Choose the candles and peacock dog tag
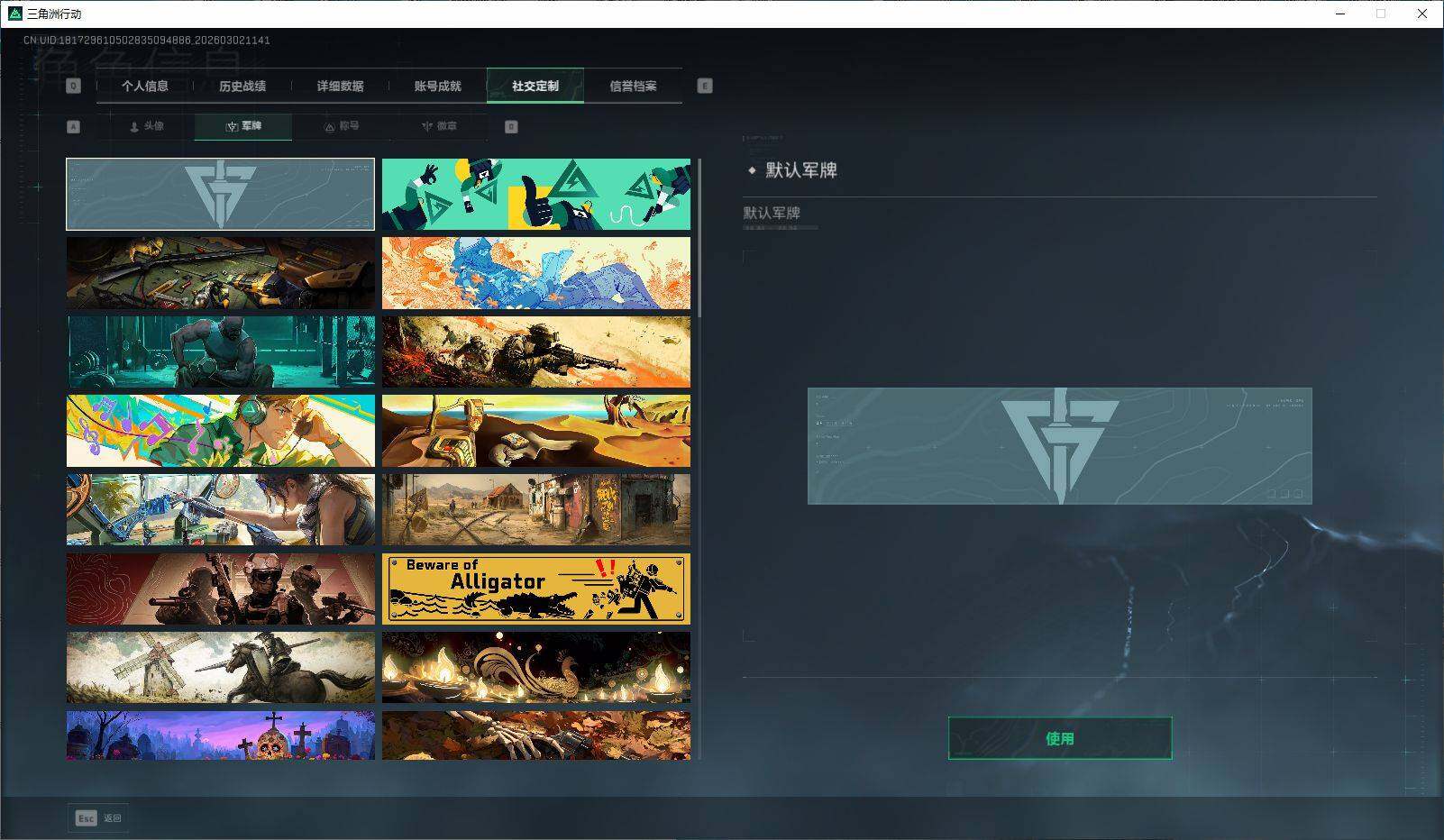Image resolution: width=1444 pixels, height=840 pixels. tap(536, 668)
